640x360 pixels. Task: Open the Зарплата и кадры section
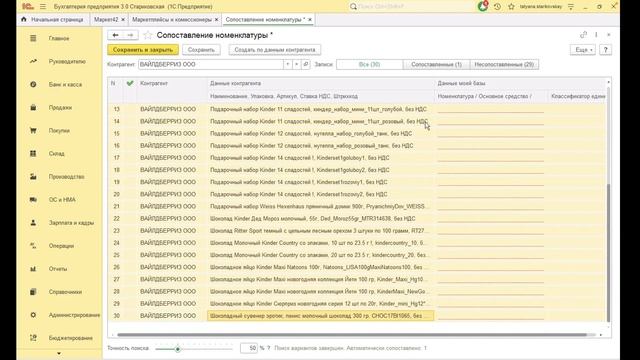(x=59, y=223)
